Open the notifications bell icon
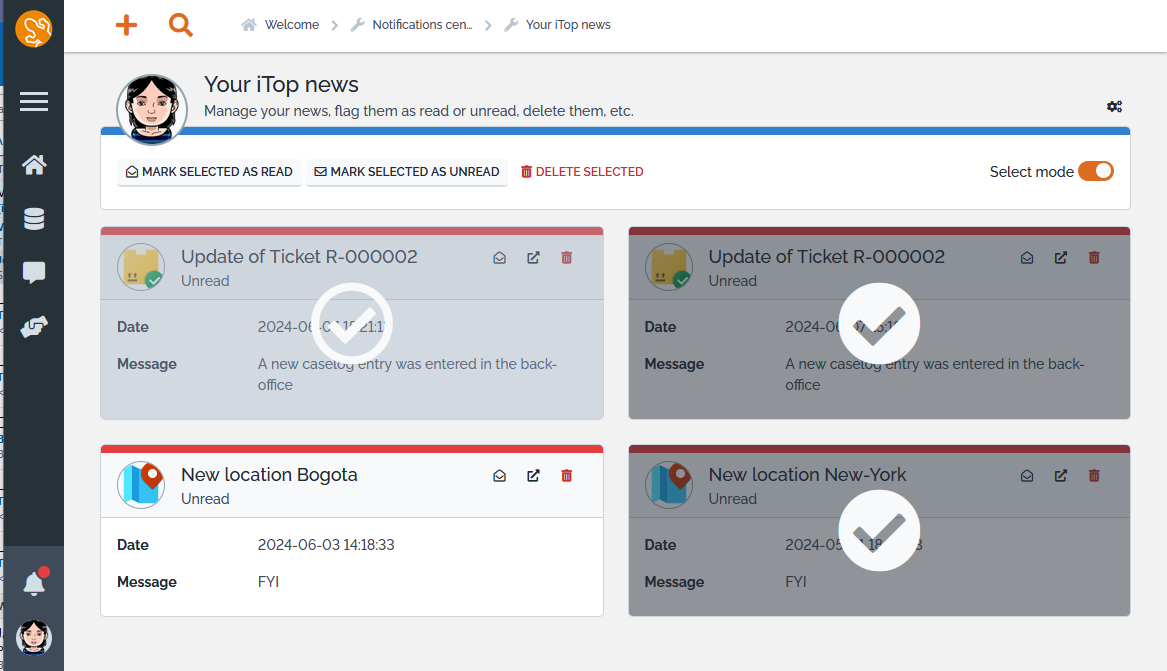The image size is (1167, 671). pos(34,583)
